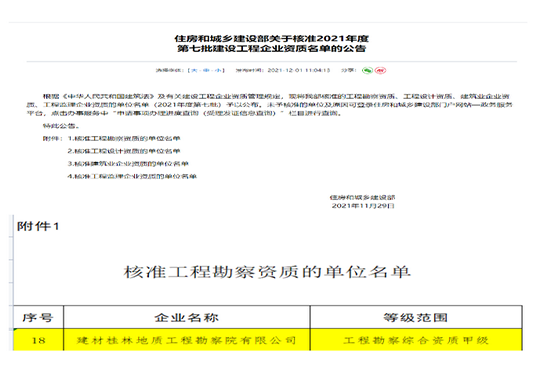Viewport: 550px width, 367px height.
Task: Set font size to medium (中)
Action: 206,71
